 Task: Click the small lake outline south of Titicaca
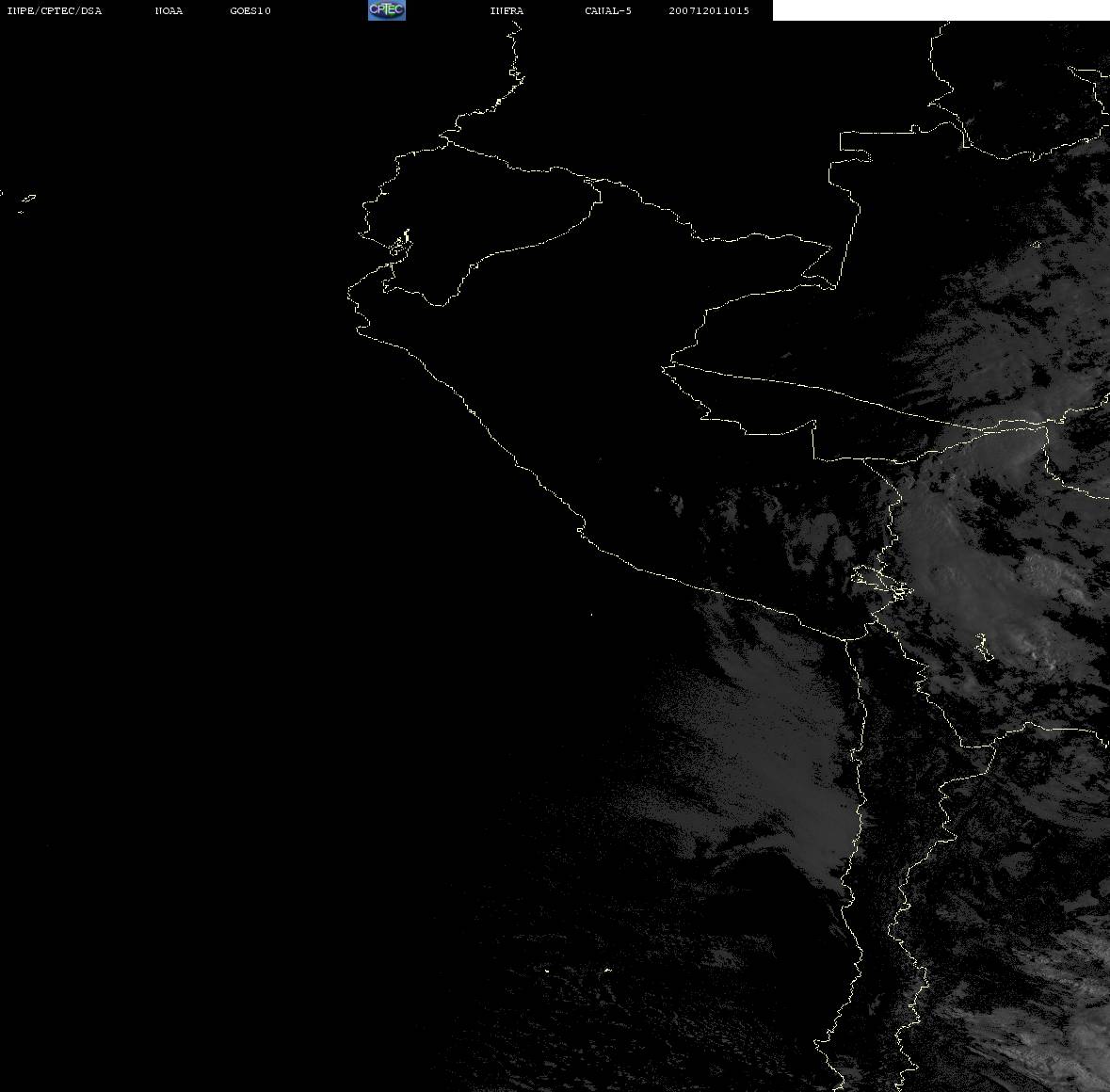[981, 647]
